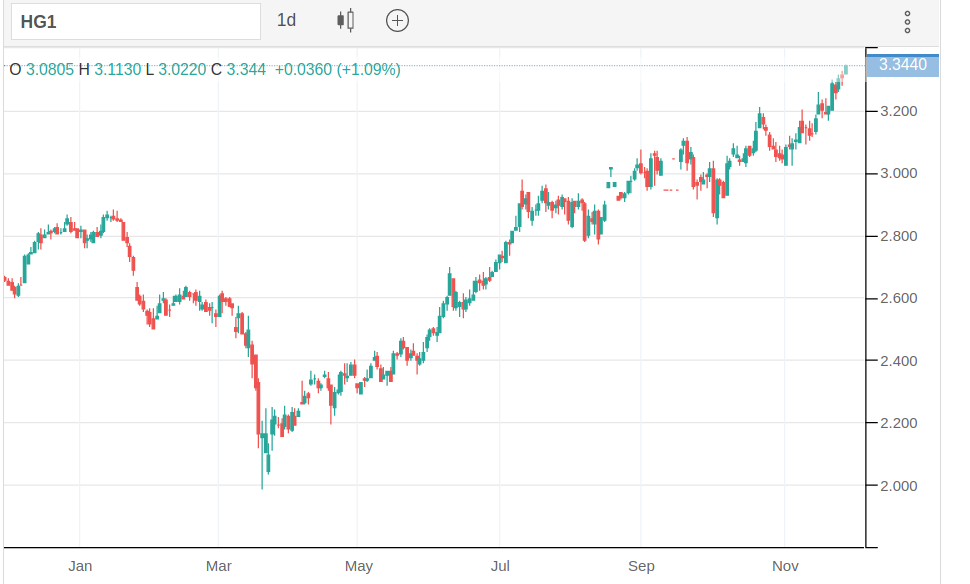Open the 1d interval selector
This screenshot has width=970, height=584.
pyautogui.click(x=287, y=20)
